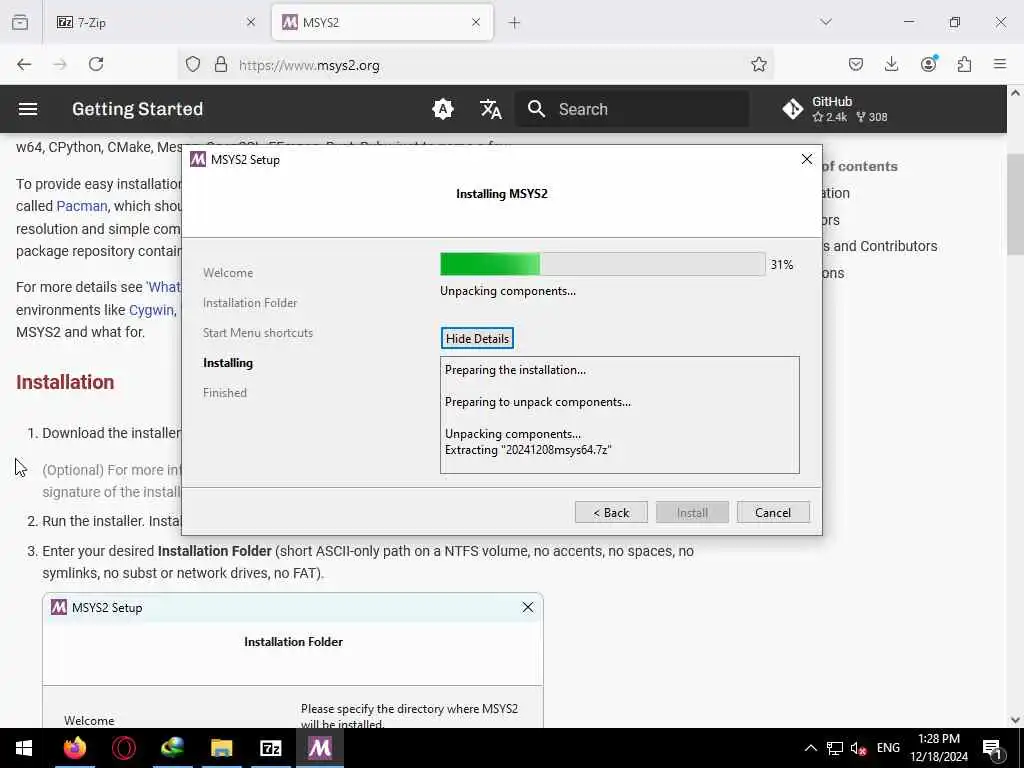The height and width of the screenshot is (768, 1024).
Task: Click page scrollbar down arrow
Action: (x=1015, y=720)
